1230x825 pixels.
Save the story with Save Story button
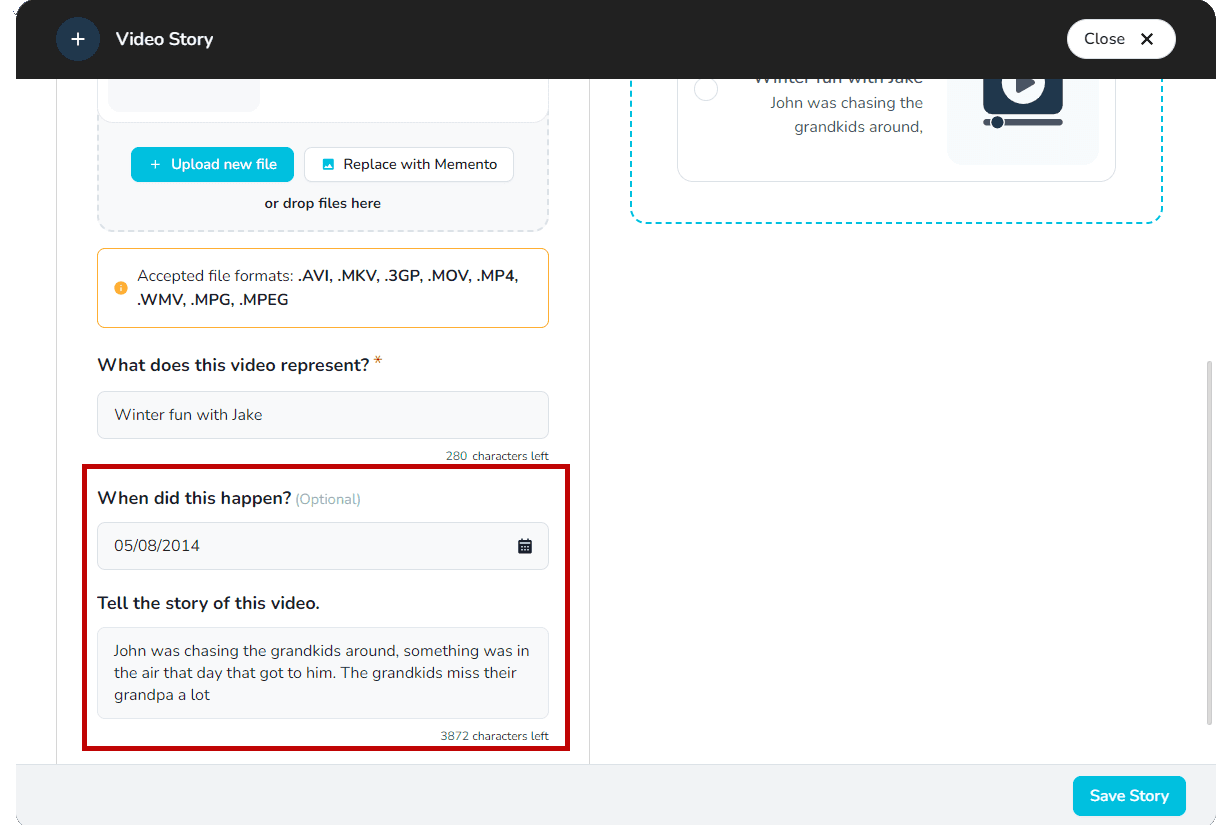tap(1128, 796)
